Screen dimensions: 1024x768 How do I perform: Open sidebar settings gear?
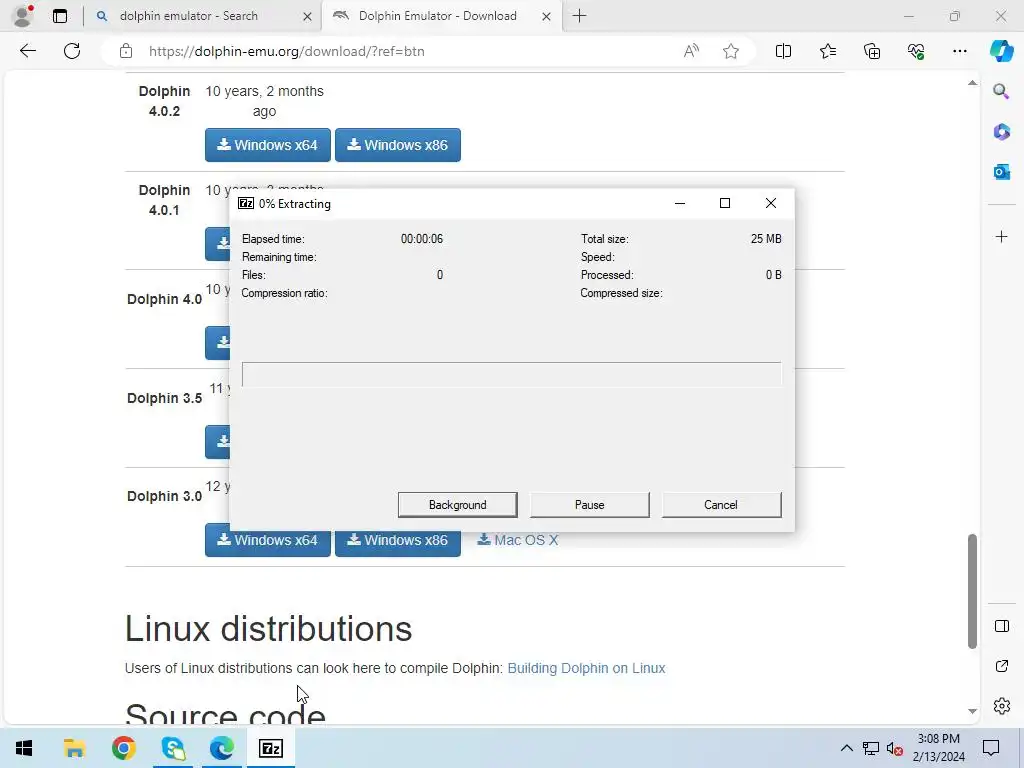pyautogui.click(x=1001, y=706)
